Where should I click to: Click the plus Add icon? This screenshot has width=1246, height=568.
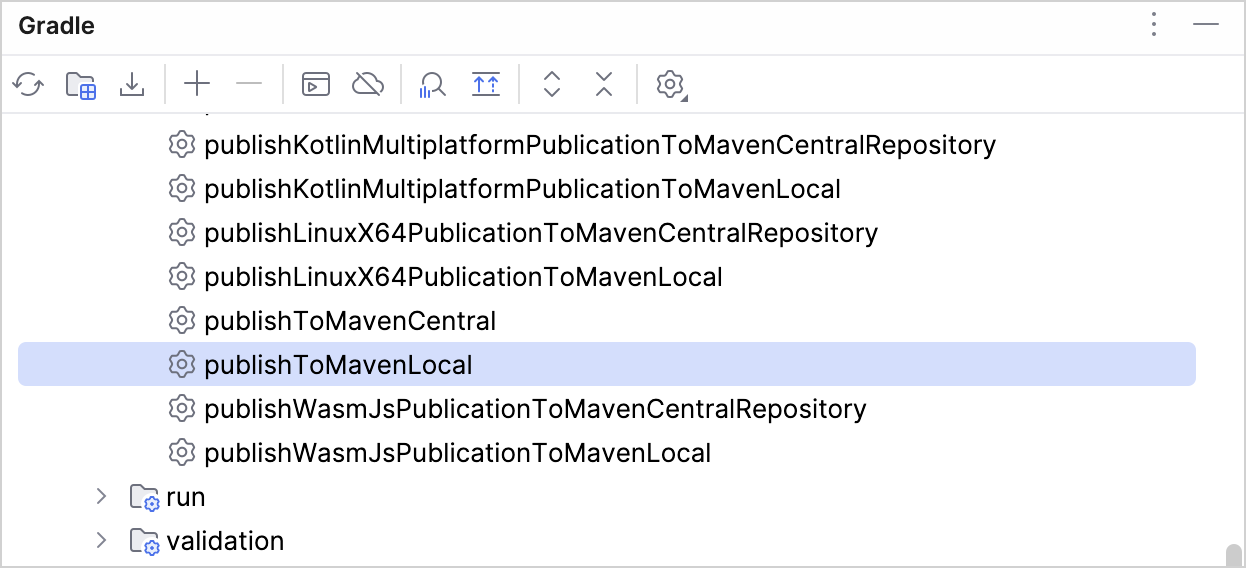point(197,84)
